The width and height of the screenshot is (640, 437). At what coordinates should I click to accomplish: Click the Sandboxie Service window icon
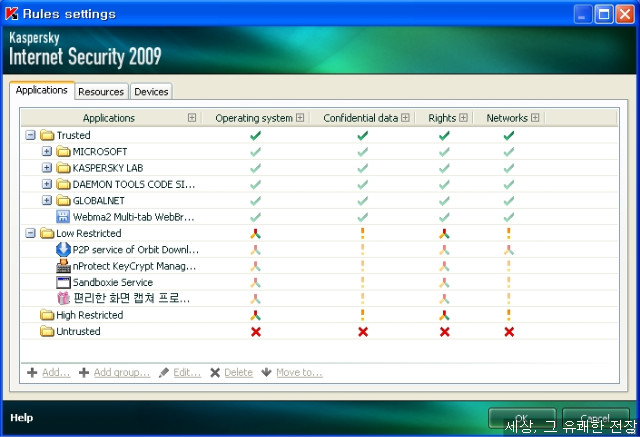coord(63,282)
